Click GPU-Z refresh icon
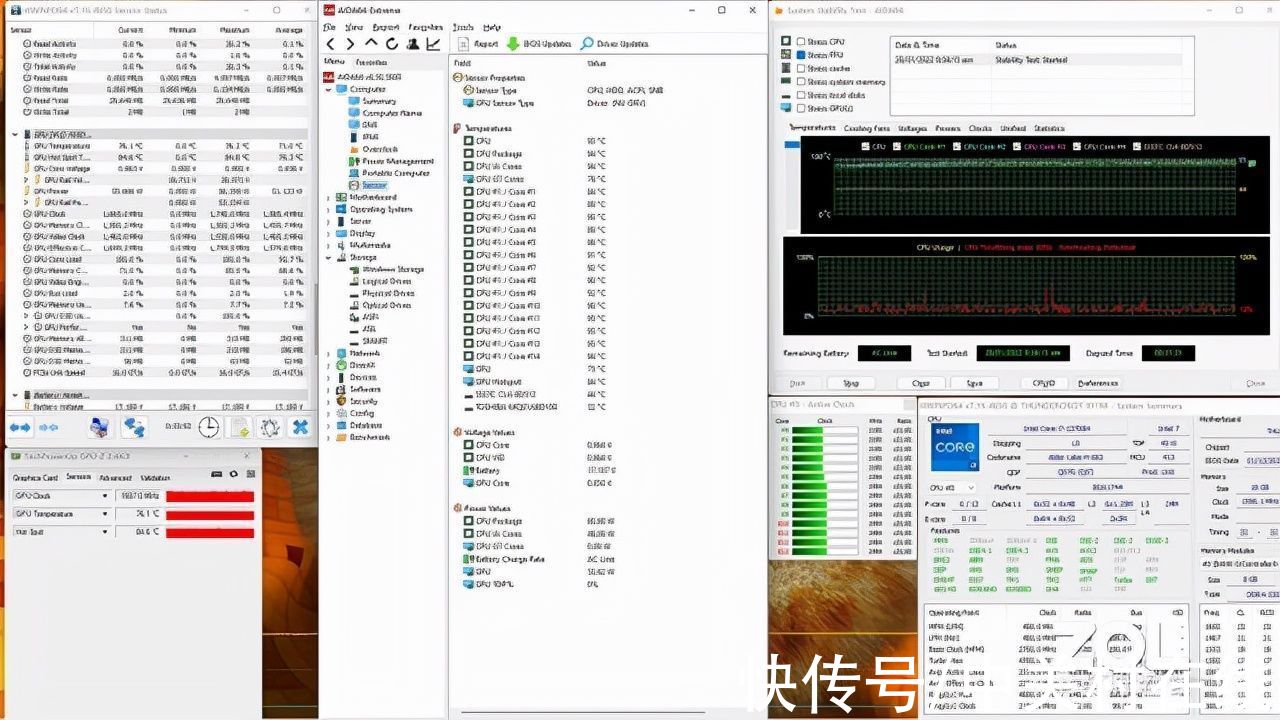This screenshot has width=1280, height=720. point(232,474)
